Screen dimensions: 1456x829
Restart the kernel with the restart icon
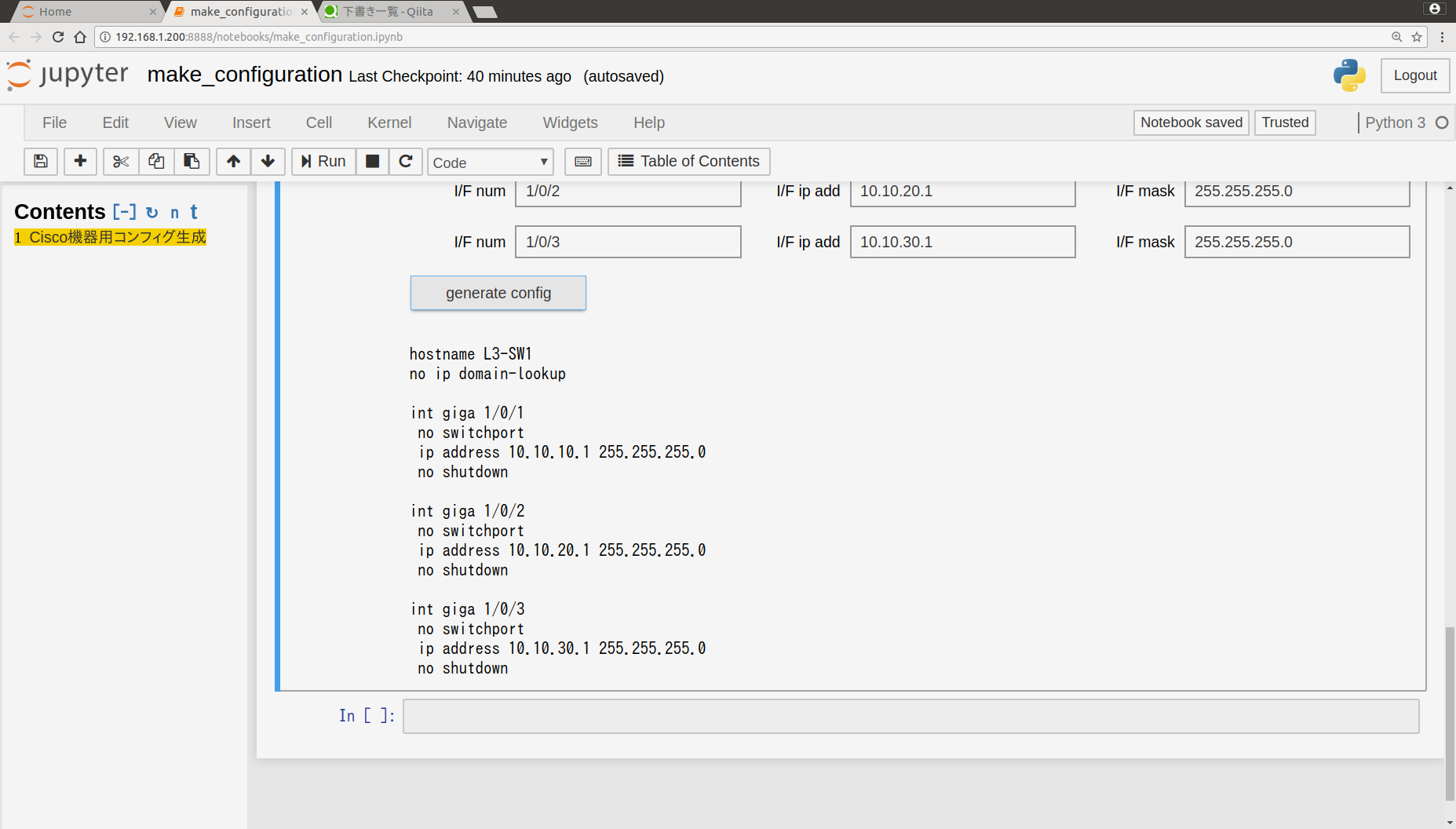point(407,162)
